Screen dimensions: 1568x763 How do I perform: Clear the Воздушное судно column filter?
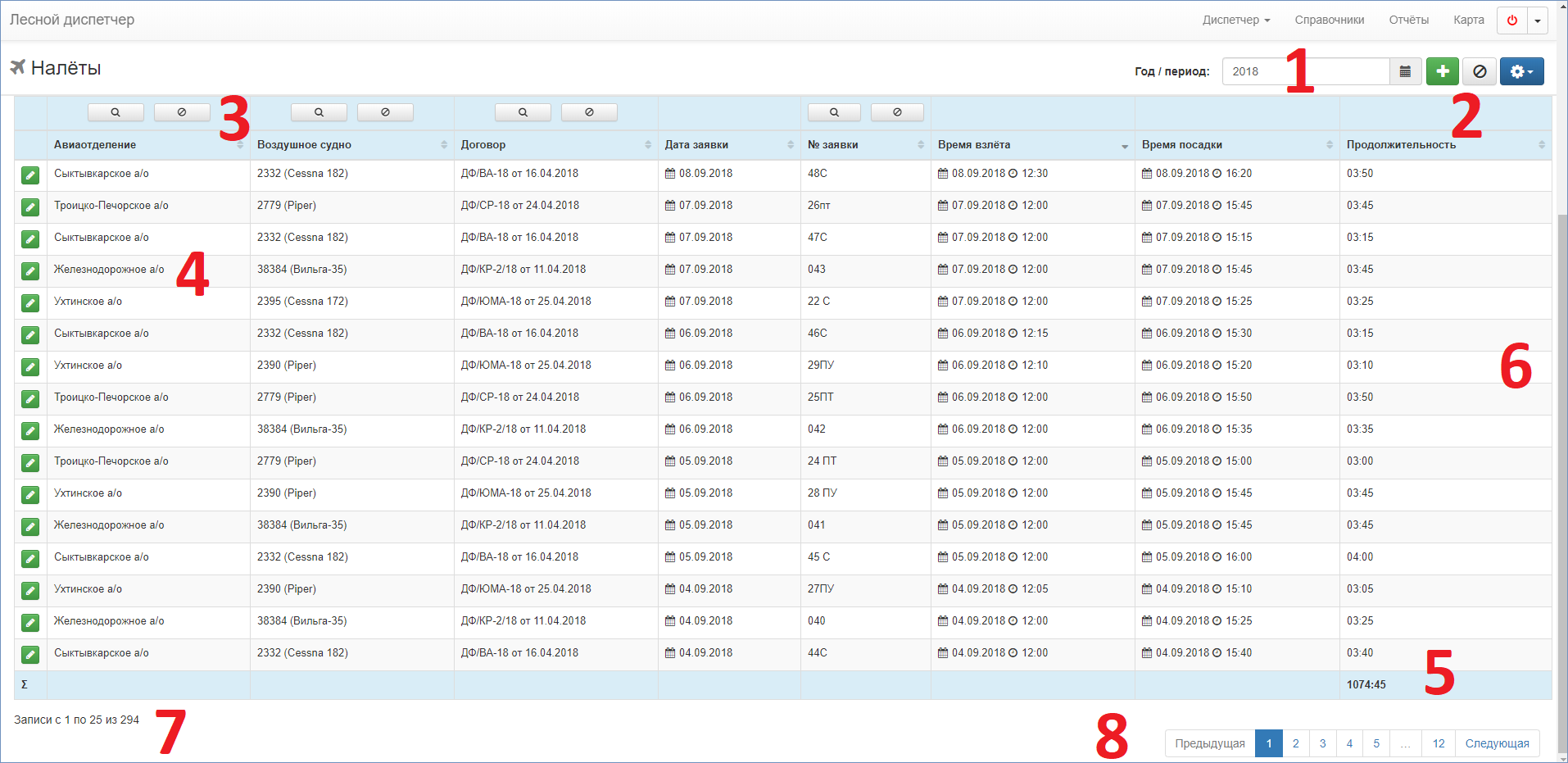385,112
